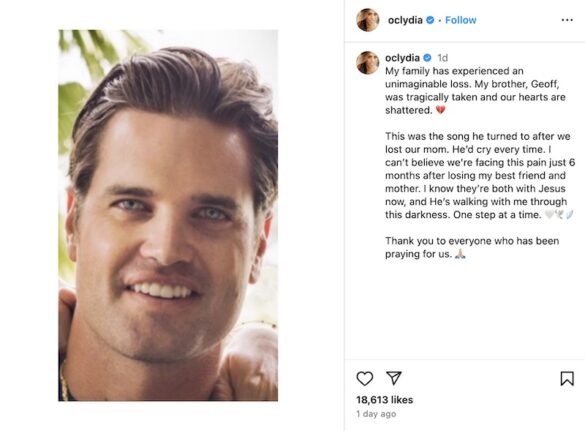Select the 'My family has experienced' caption paragraph
Image resolution: width=585 pixels, height=431 pixels.
click(476, 90)
